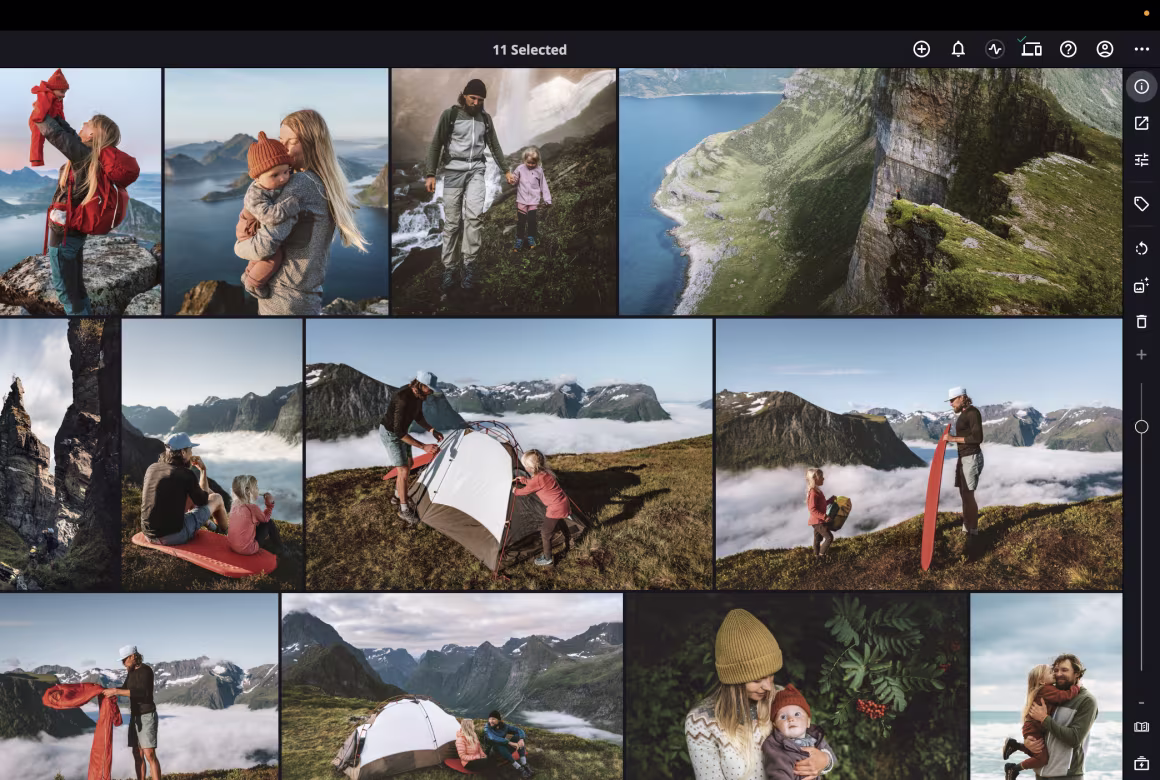Click the "11 Selected" title label
The height and width of the screenshot is (780, 1160).
(529, 49)
